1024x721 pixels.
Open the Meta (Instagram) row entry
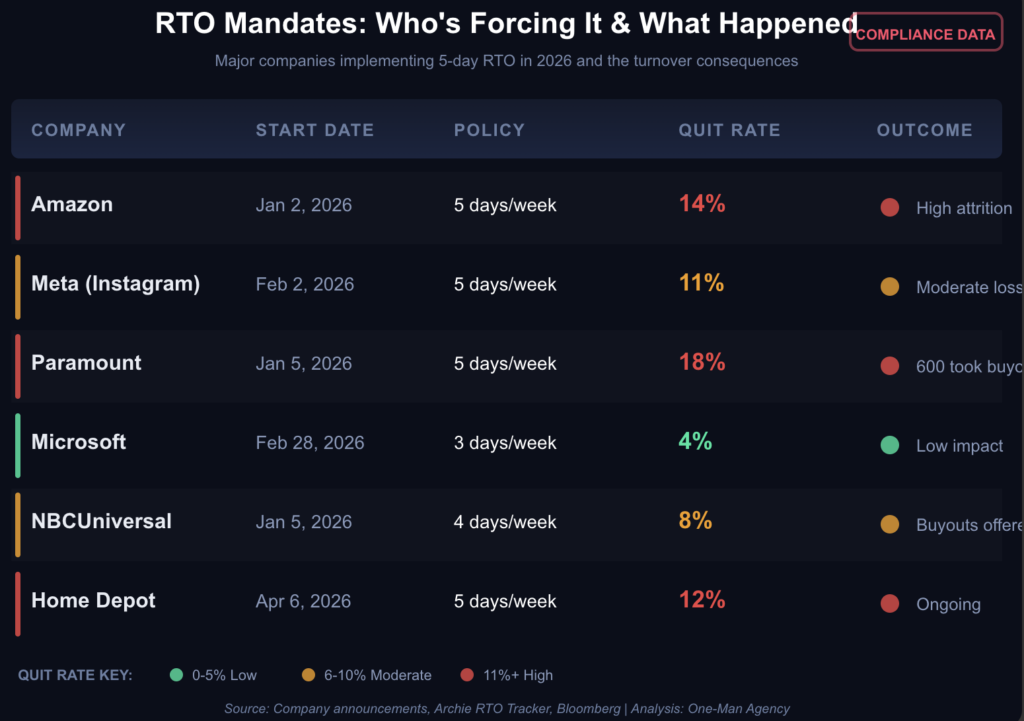point(115,284)
